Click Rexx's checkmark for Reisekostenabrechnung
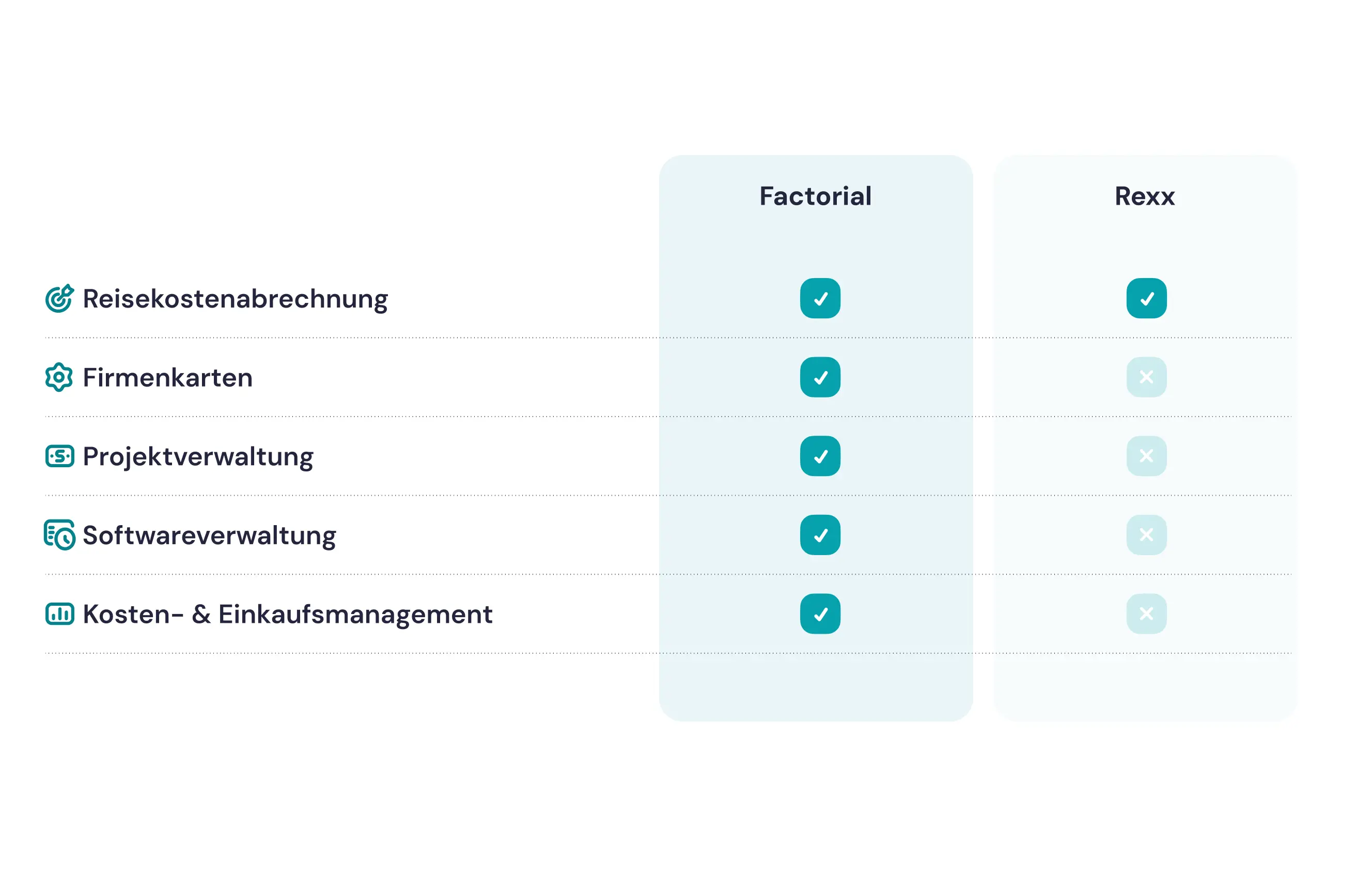 (1146, 298)
